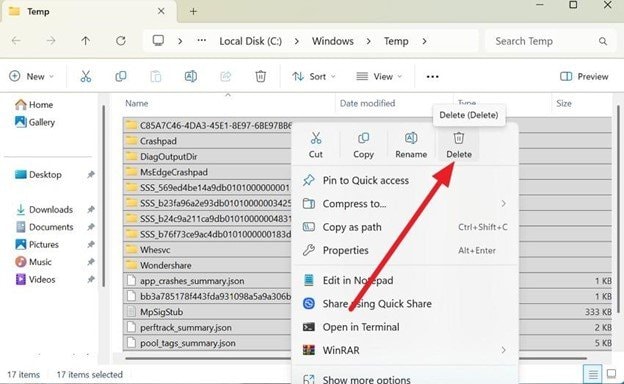624x384 pixels.
Task: Open the Sort dropdown
Action: pyautogui.click(x=314, y=76)
